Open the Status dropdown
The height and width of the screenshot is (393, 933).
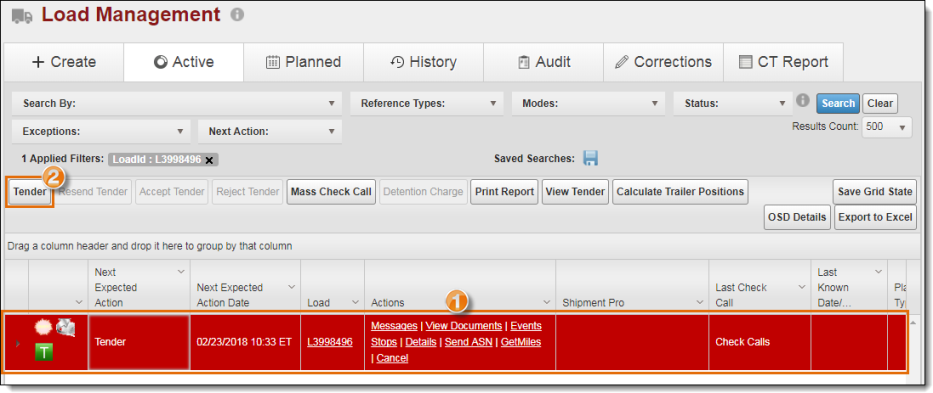pos(732,104)
